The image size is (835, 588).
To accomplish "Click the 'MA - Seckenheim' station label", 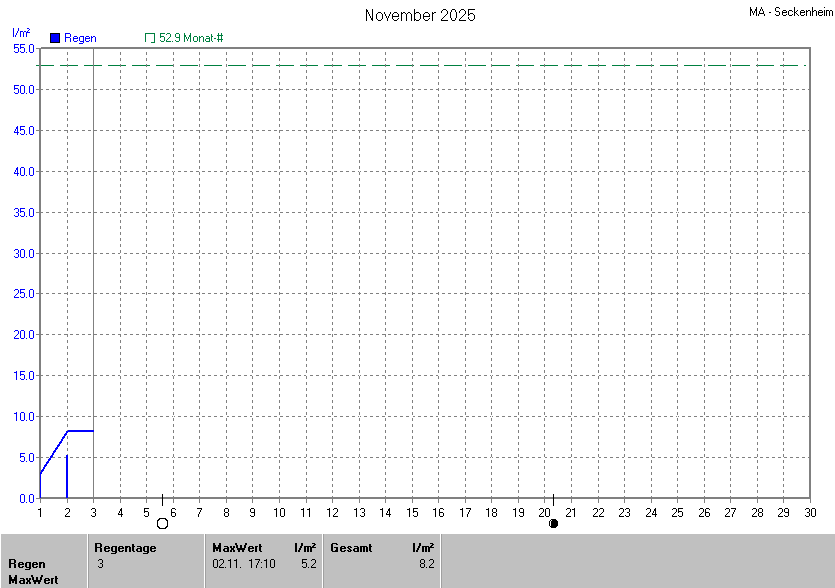I will click(789, 12).
